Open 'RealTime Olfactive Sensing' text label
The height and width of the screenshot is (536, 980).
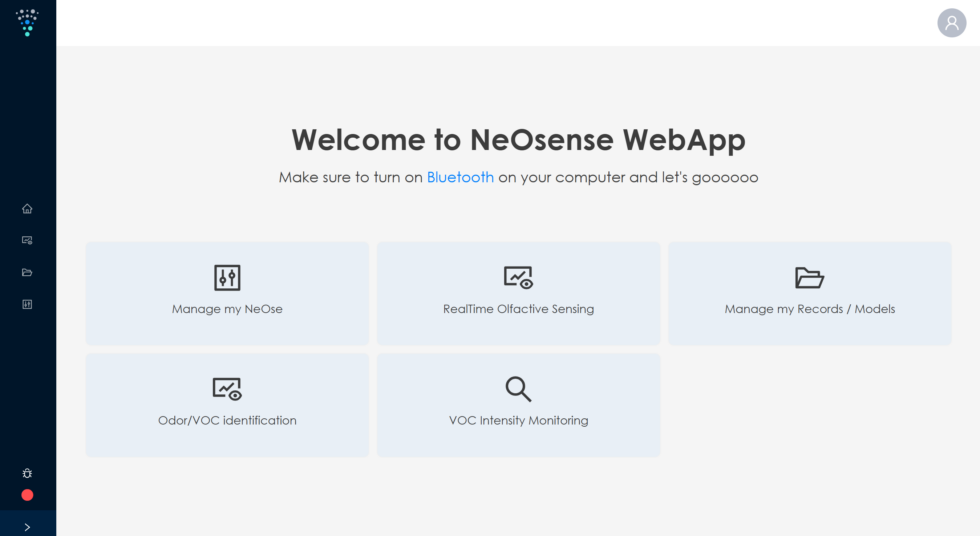click(518, 309)
